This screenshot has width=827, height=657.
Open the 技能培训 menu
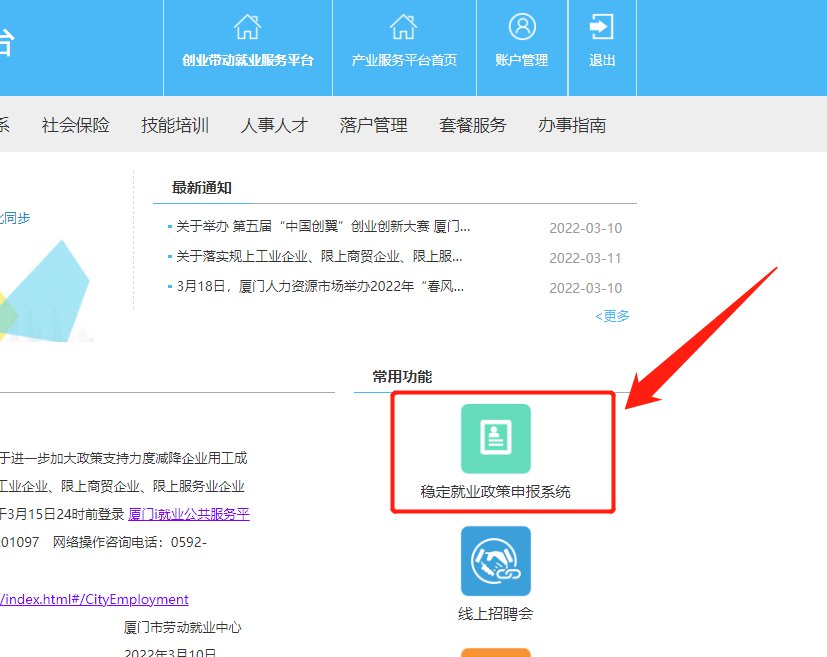coord(175,125)
